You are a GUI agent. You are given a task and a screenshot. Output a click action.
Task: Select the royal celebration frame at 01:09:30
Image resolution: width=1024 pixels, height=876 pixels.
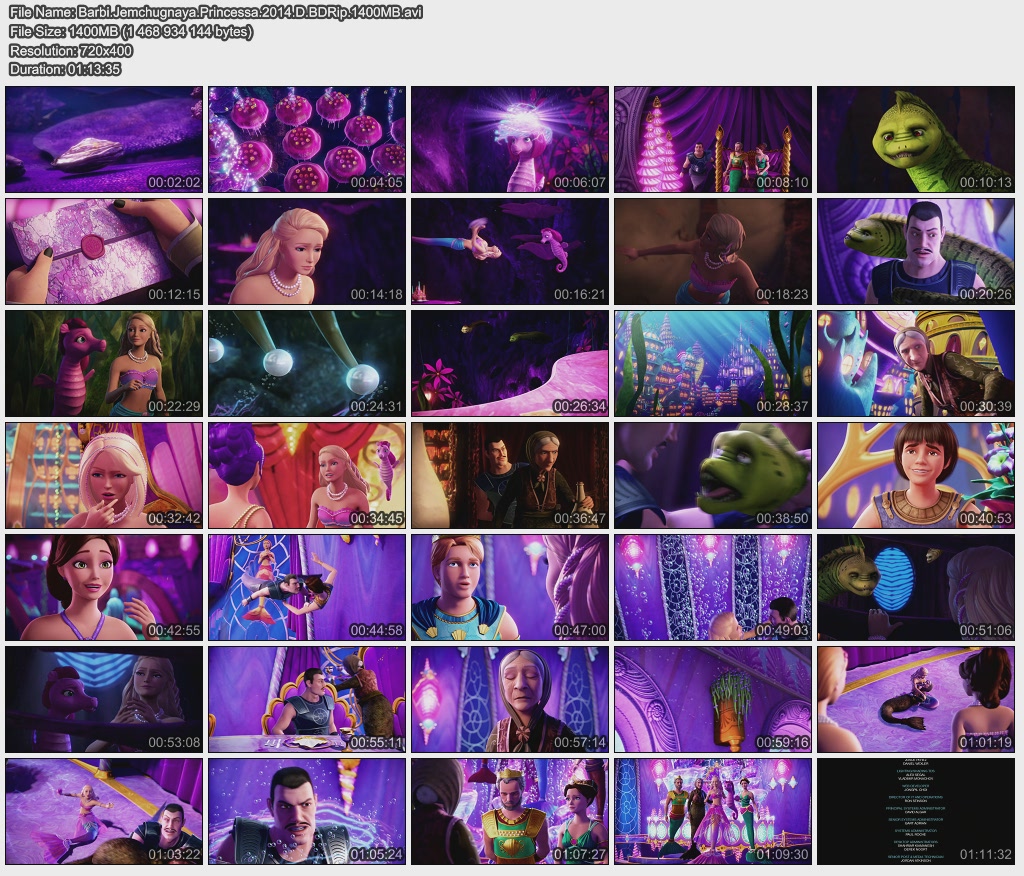(713, 811)
